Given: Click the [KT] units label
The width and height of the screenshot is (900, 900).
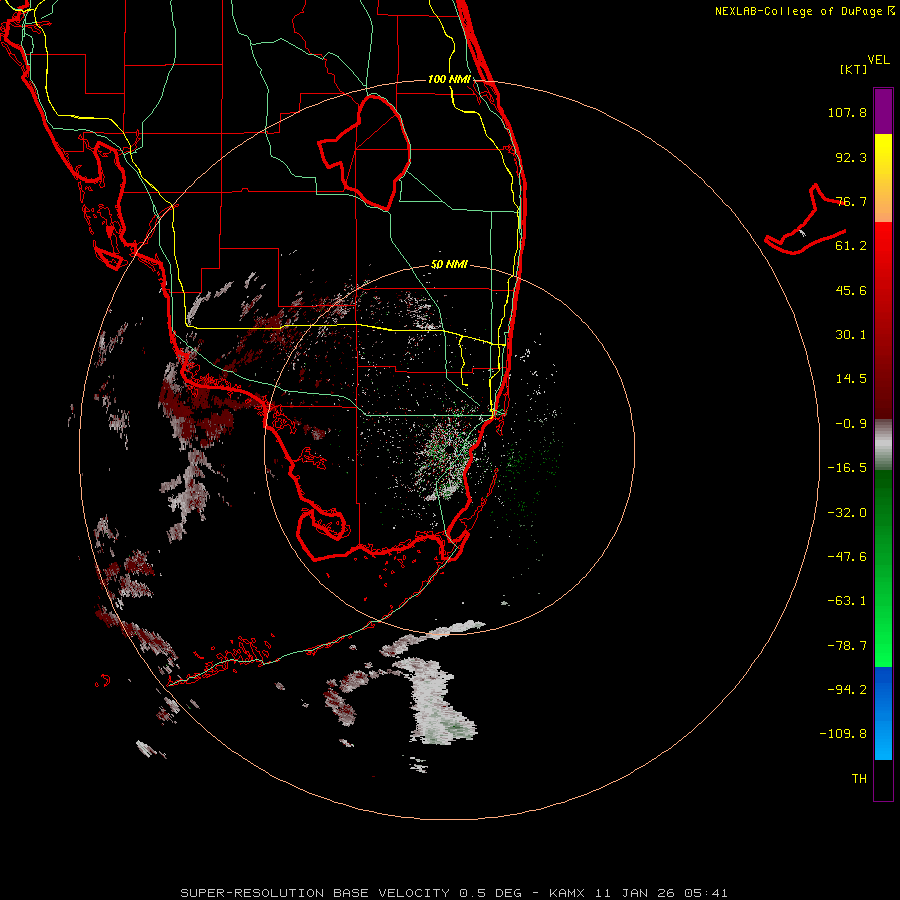Looking at the screenshot, I should 854,69.
